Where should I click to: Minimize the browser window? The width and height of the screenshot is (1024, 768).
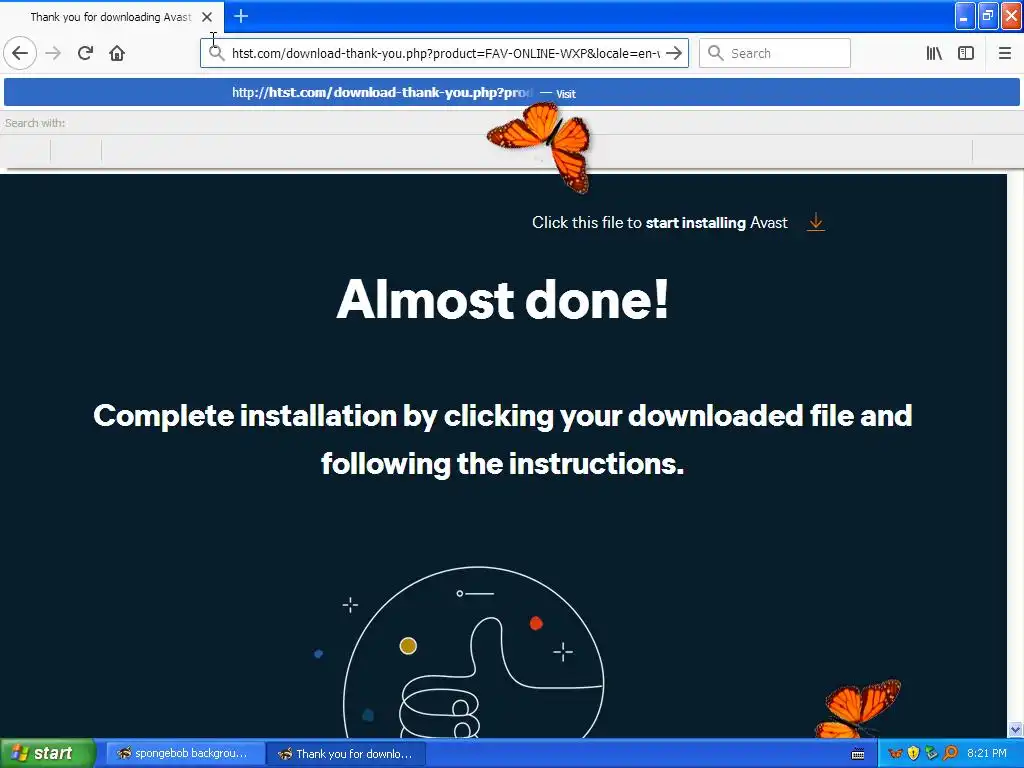tap(965, 16)
